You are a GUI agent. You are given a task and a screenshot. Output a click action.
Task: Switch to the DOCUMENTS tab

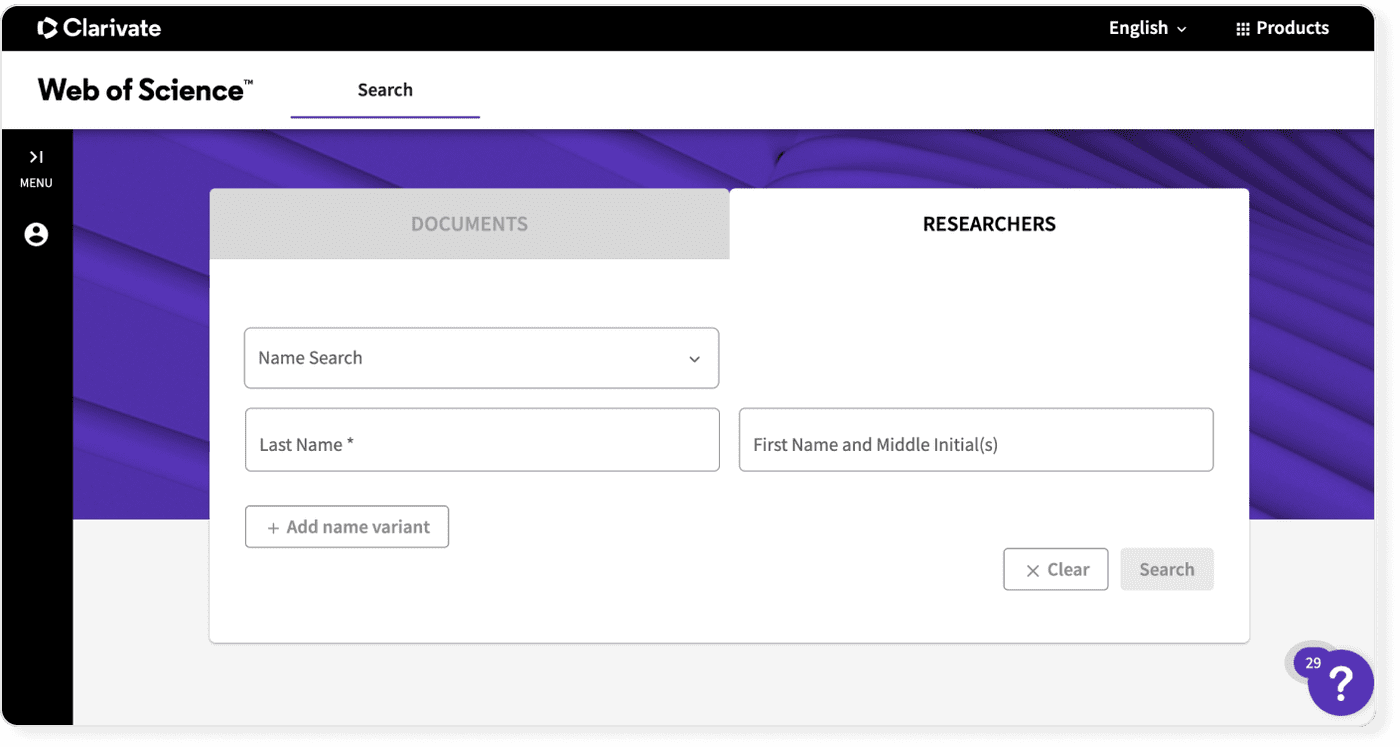pos(469,224)
